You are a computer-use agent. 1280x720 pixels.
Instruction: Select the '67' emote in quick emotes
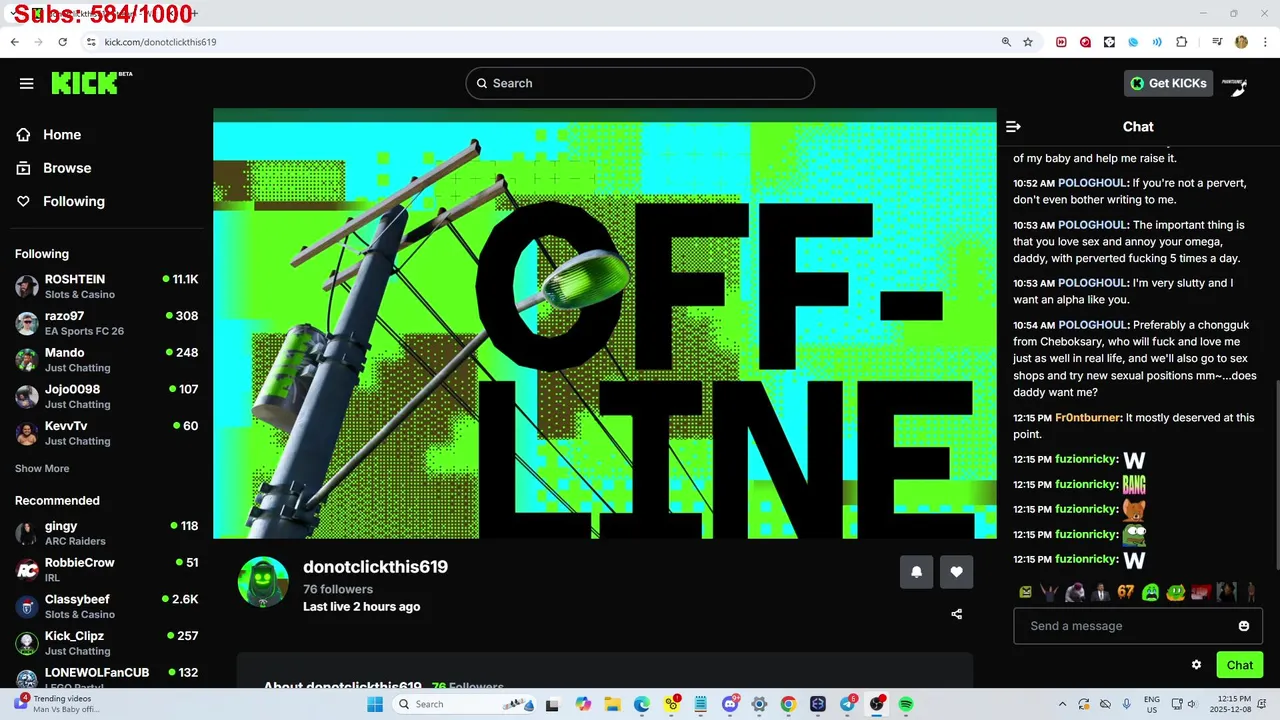pos(1126,592)
